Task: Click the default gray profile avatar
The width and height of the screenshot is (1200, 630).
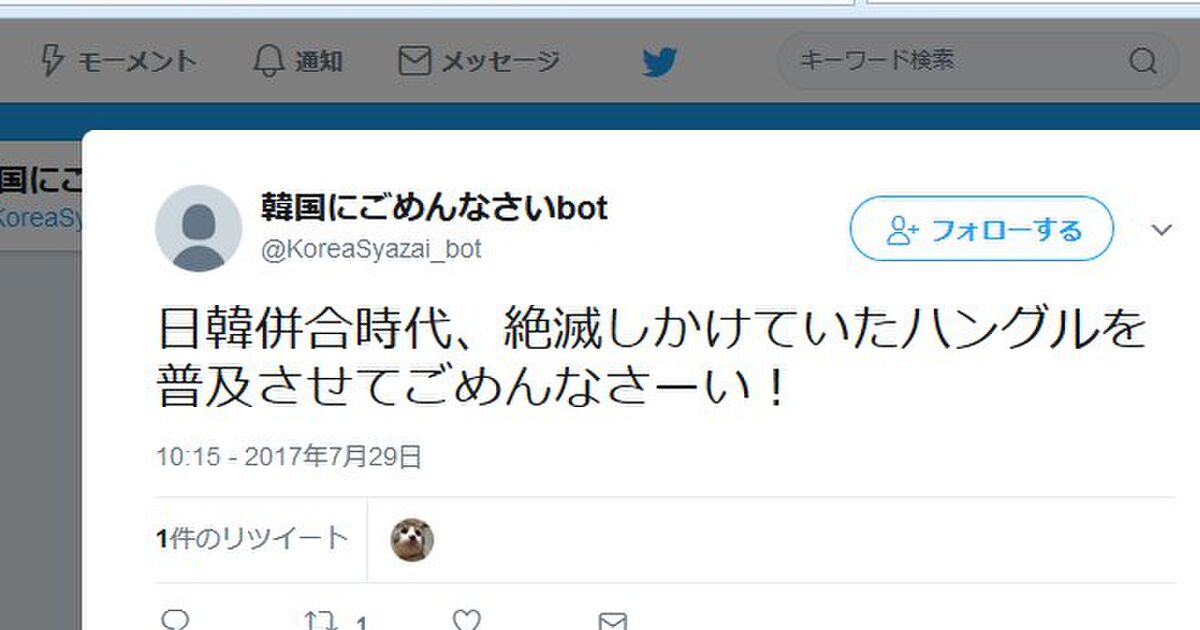Action: (198, 228)
